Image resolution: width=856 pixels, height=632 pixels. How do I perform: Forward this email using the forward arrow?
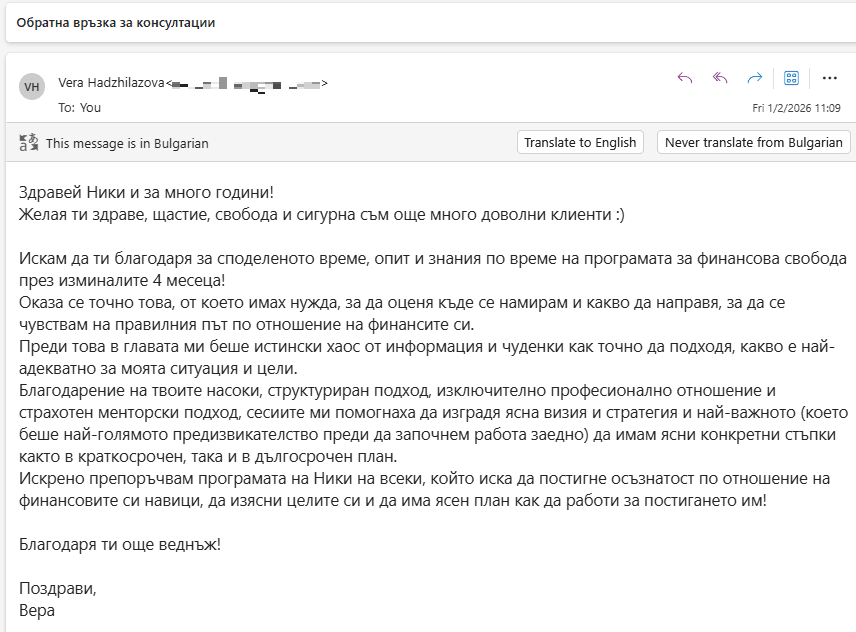[755, 78]
